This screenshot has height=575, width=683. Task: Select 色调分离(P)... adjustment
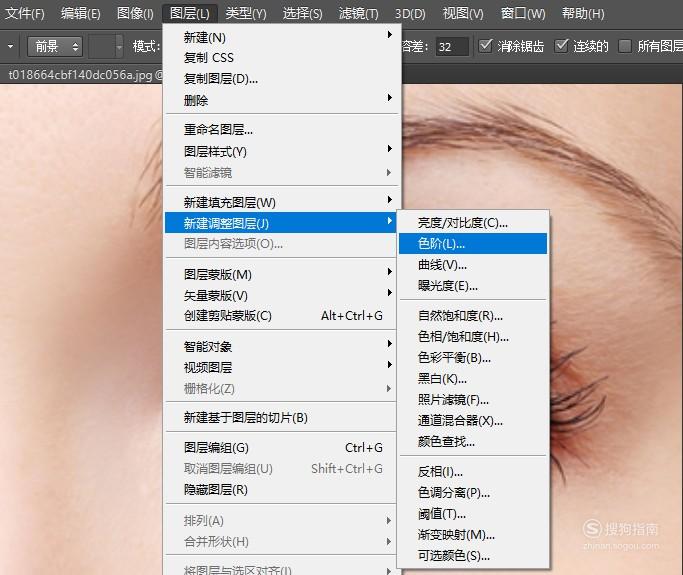point(473,493)
